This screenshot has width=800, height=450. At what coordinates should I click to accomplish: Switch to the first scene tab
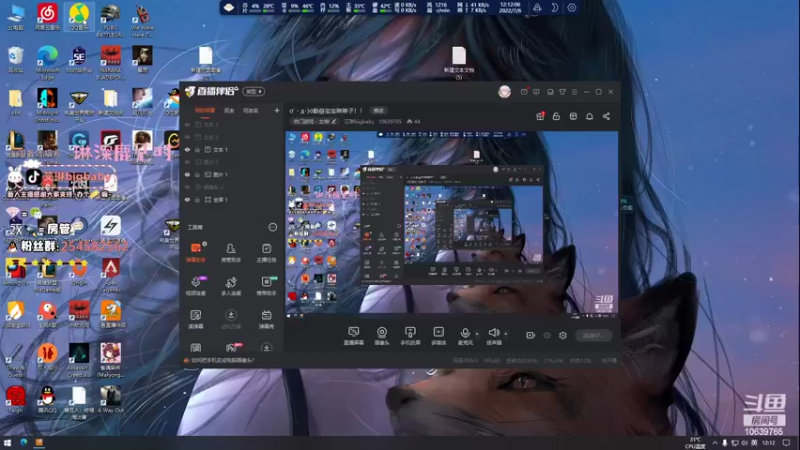click(205, 110)
